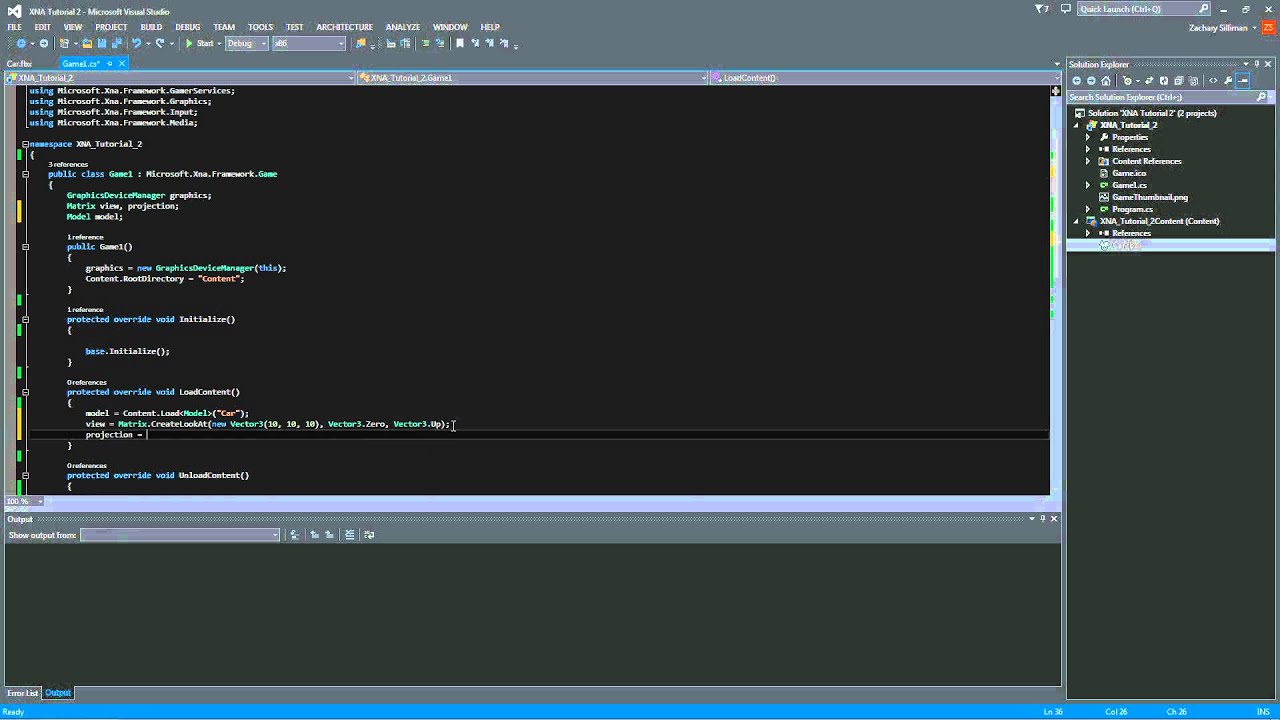This screenshot has height=720, width=1280.
Task: Open the XNA_Tutorial_2.Game1 type dropdown
Action: pyautogui.click(x=532, y=77)
